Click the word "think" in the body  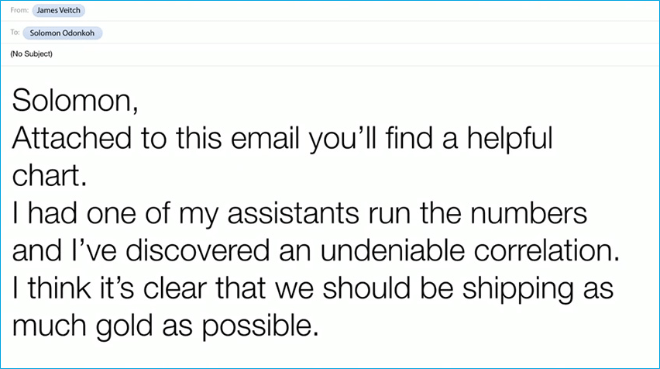coord(59,288)
